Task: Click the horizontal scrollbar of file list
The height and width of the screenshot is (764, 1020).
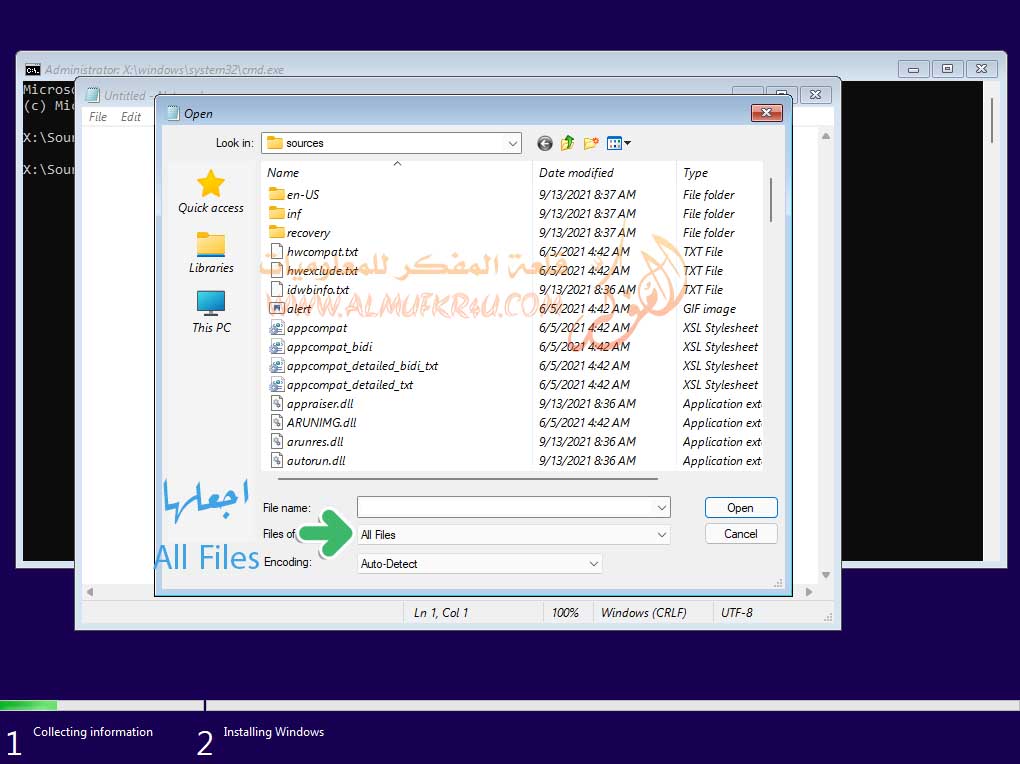Action: tap(467, 479)
